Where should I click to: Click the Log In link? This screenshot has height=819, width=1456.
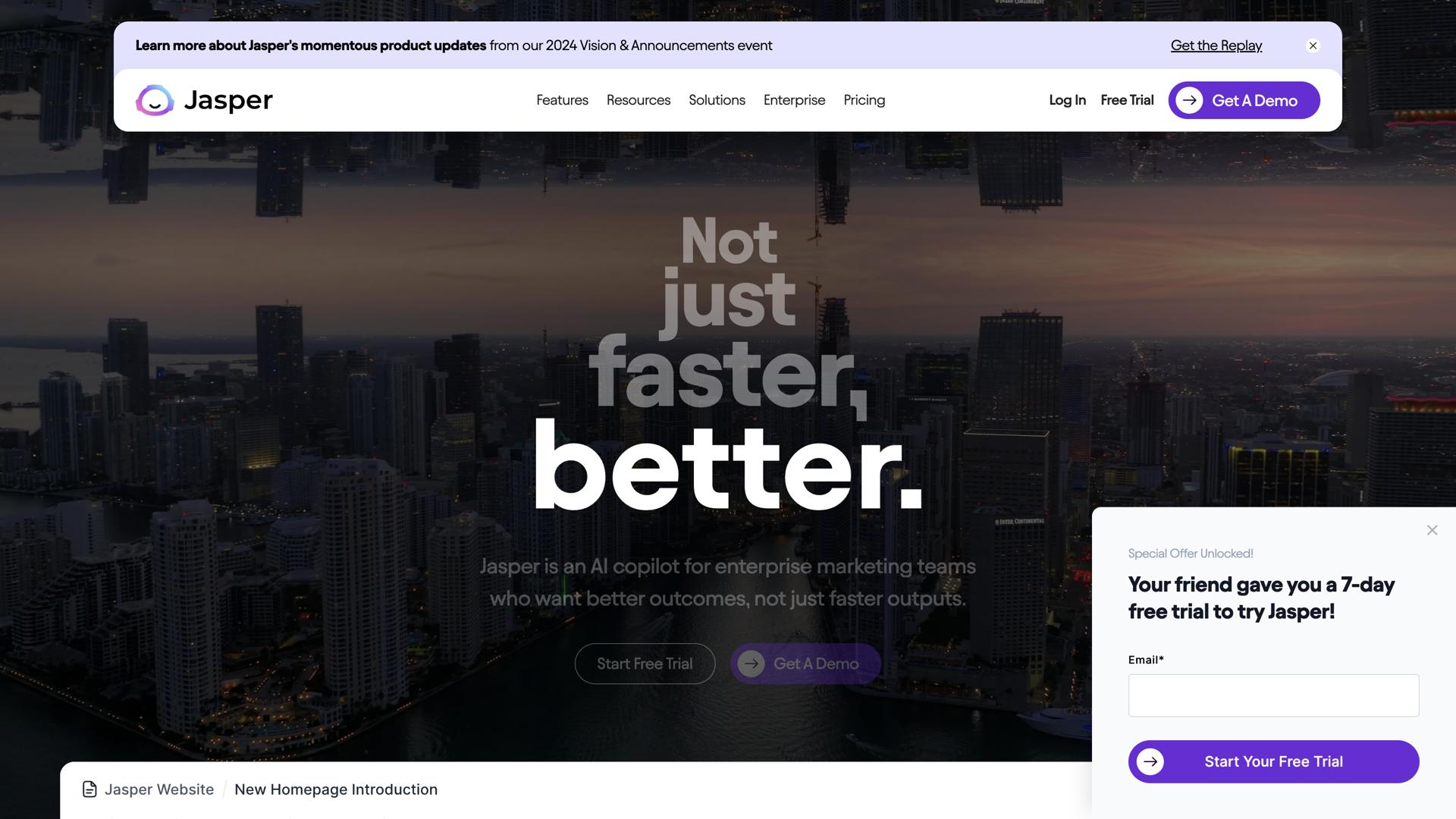click(1067, 100)
